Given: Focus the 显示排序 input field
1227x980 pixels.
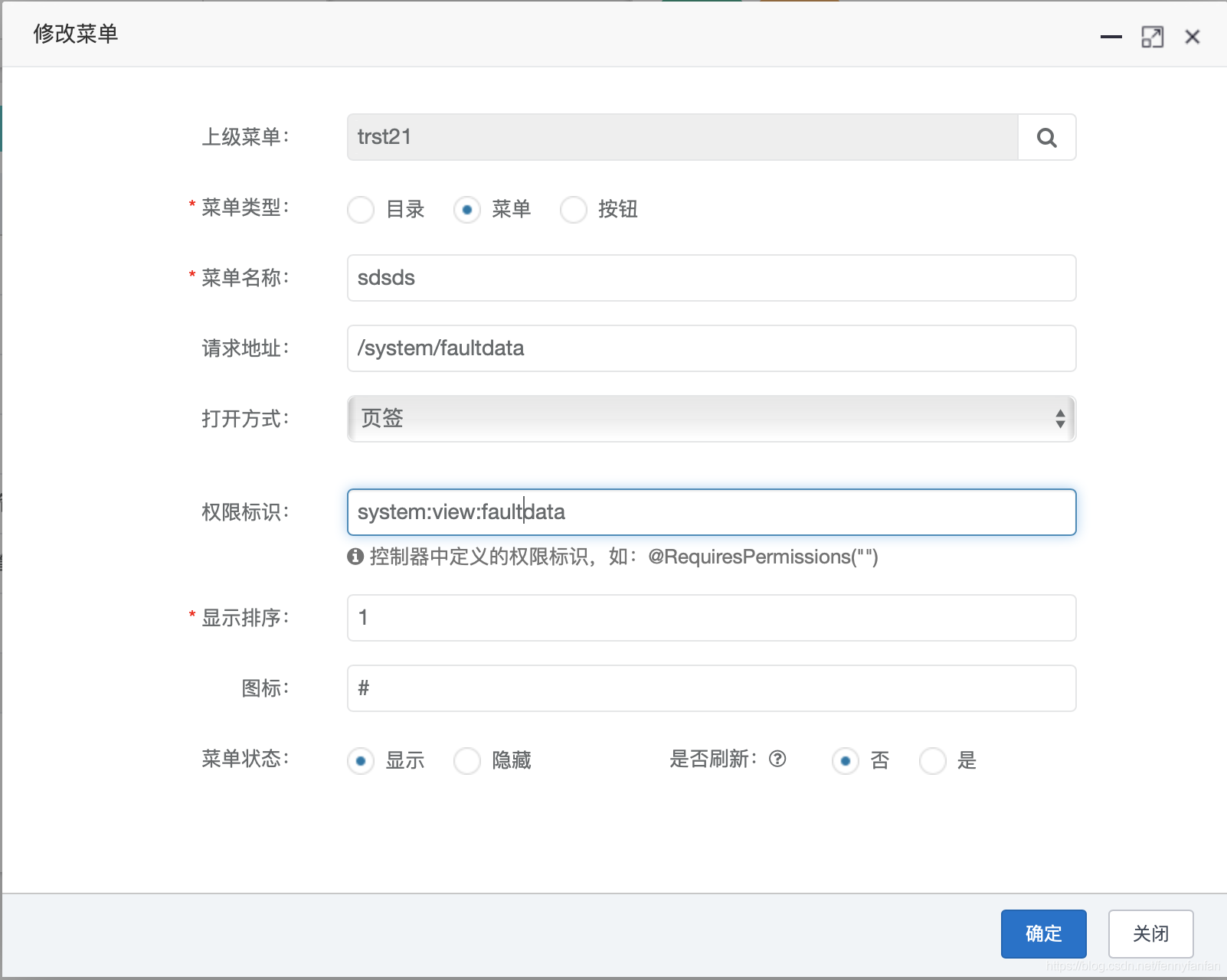Looking at the screenshot, I should pyautogui.click(x=712, y=618).
